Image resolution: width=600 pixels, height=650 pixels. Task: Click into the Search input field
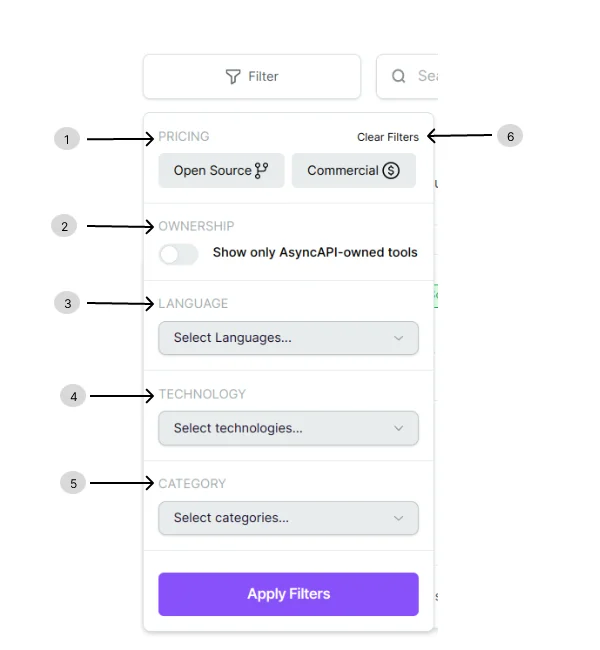tap(422, 77)
